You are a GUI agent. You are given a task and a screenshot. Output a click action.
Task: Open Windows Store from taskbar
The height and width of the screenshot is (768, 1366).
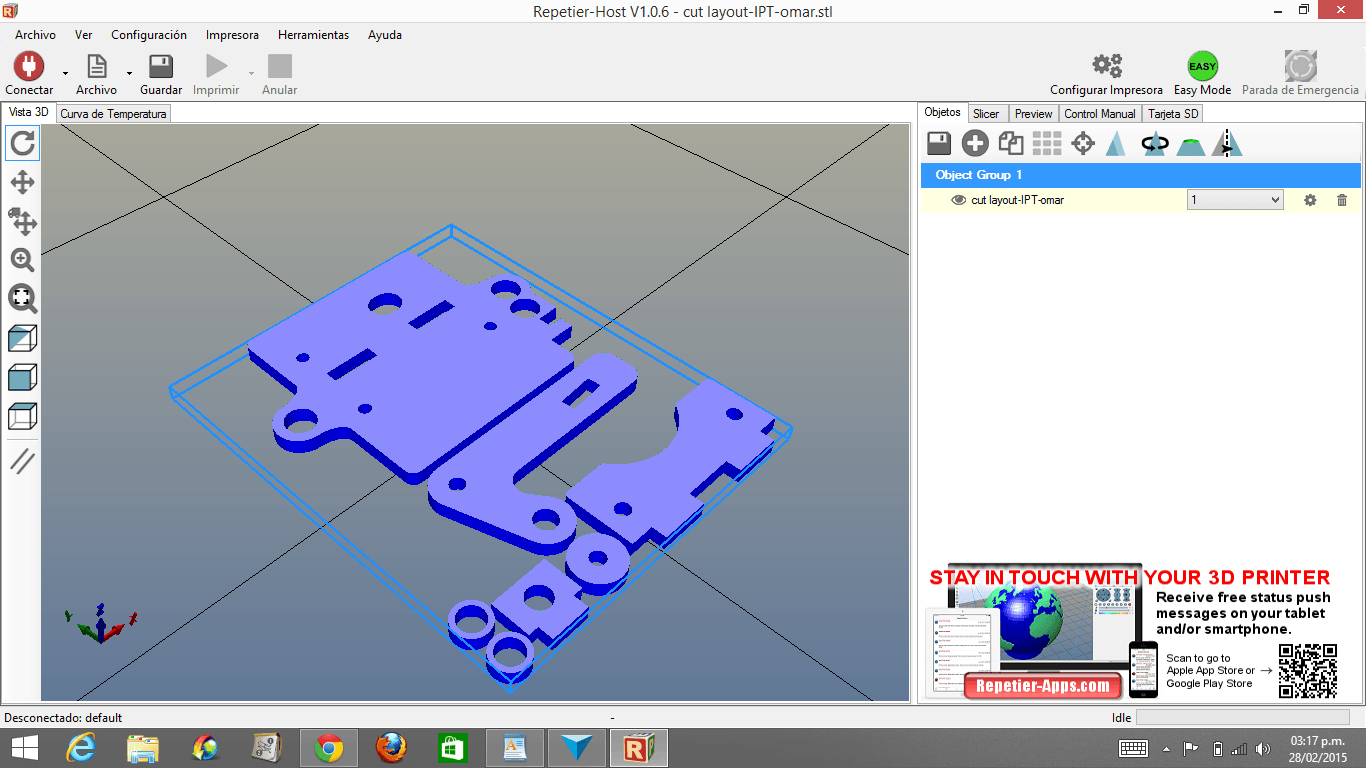[453, 748]
